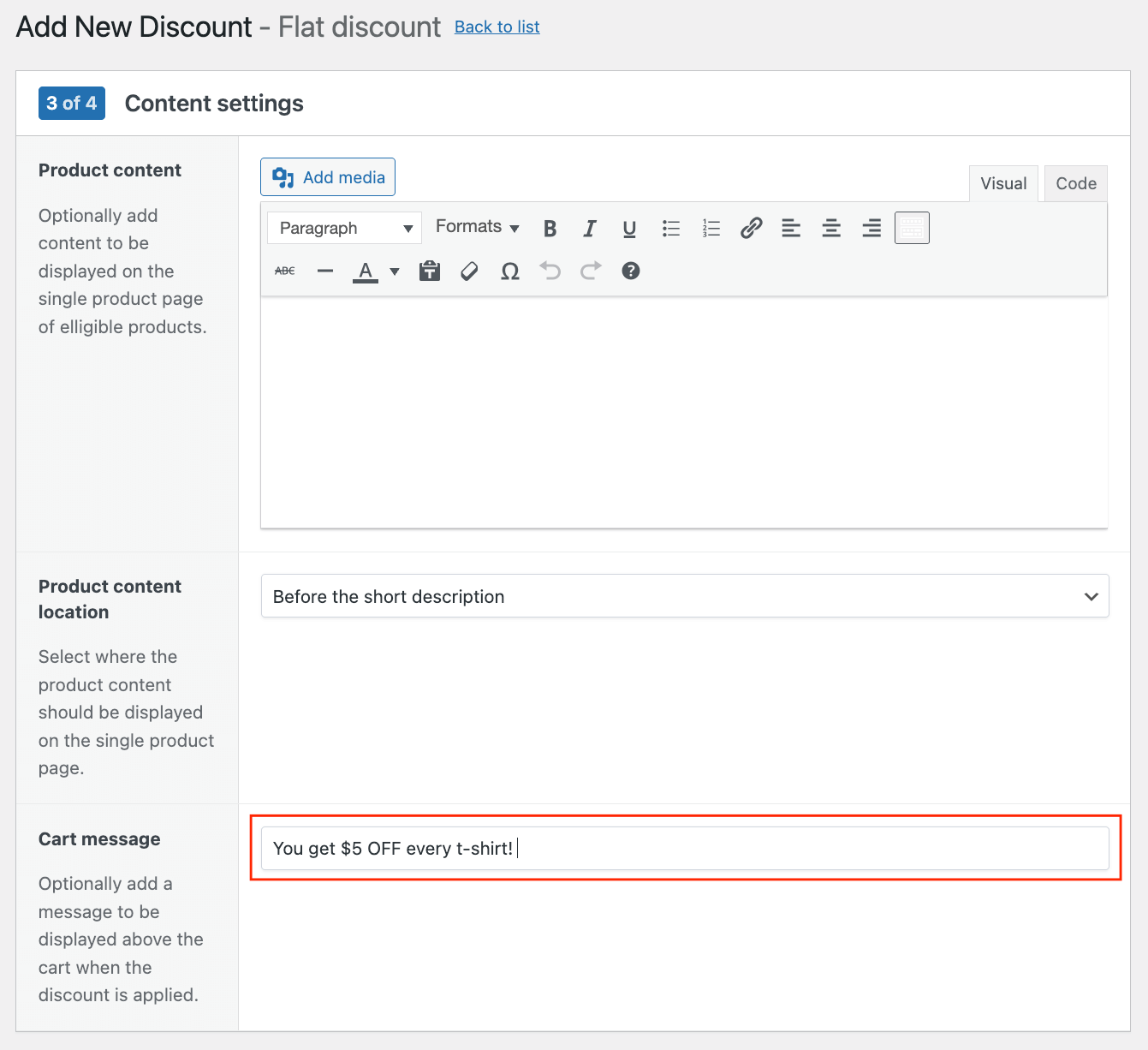The height and width of the screenshot is (1050, 1148).
Task: Click the Content settings heading
Action: [214, 104]
